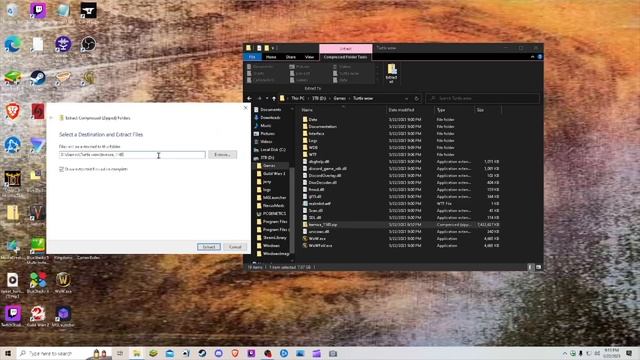
Task: Select the WoWFoV.exe application file
Action: point(320,246)
